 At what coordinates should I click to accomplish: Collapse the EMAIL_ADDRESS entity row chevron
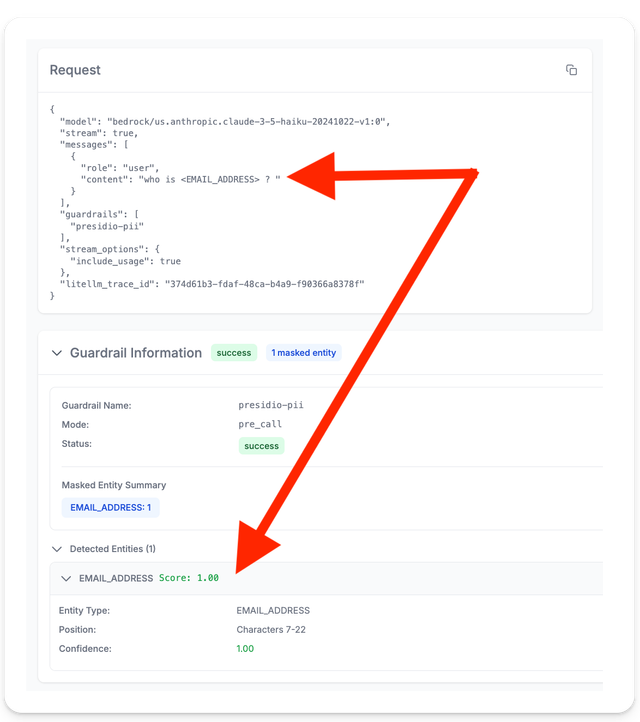66,578
